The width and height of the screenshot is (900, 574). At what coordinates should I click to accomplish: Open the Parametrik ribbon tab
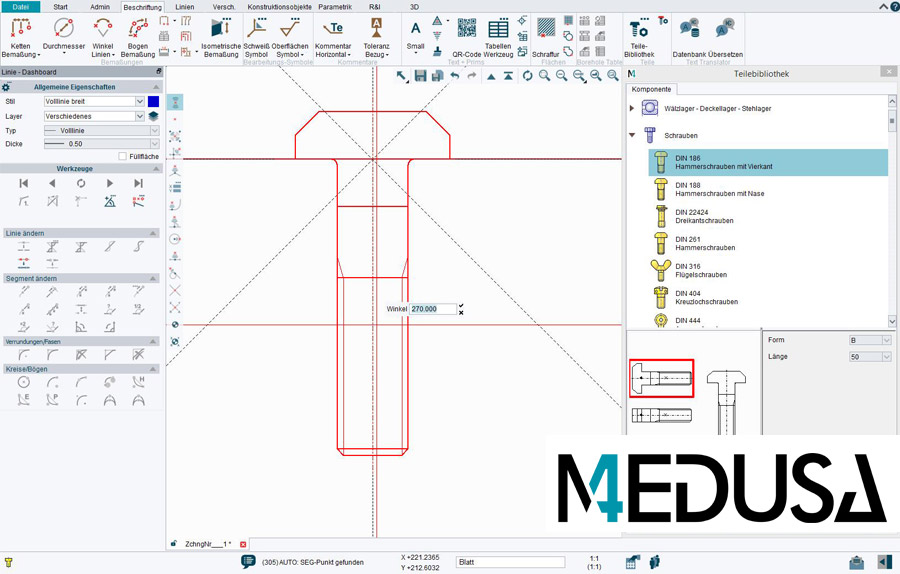[335, 7]
